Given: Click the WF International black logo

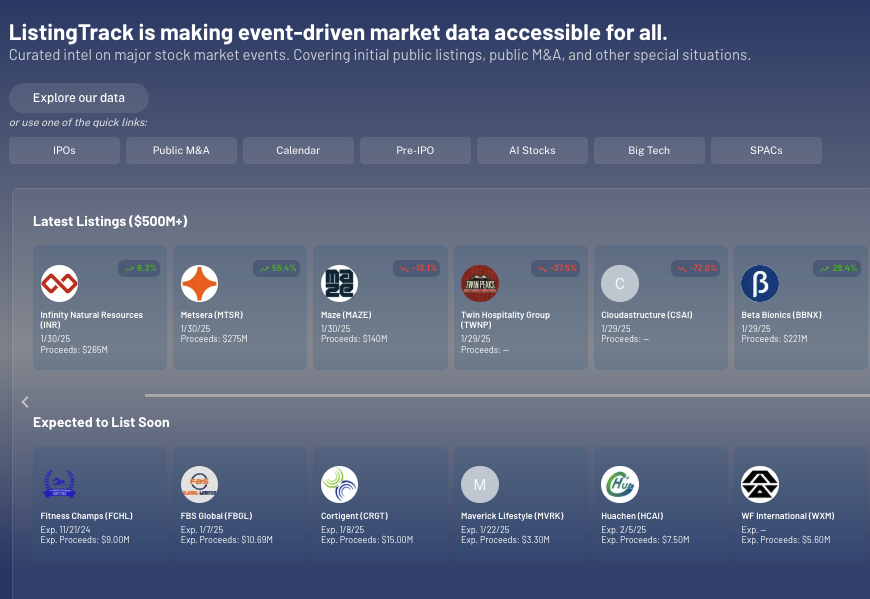Looking at the screenshot, I should point(760,484).
